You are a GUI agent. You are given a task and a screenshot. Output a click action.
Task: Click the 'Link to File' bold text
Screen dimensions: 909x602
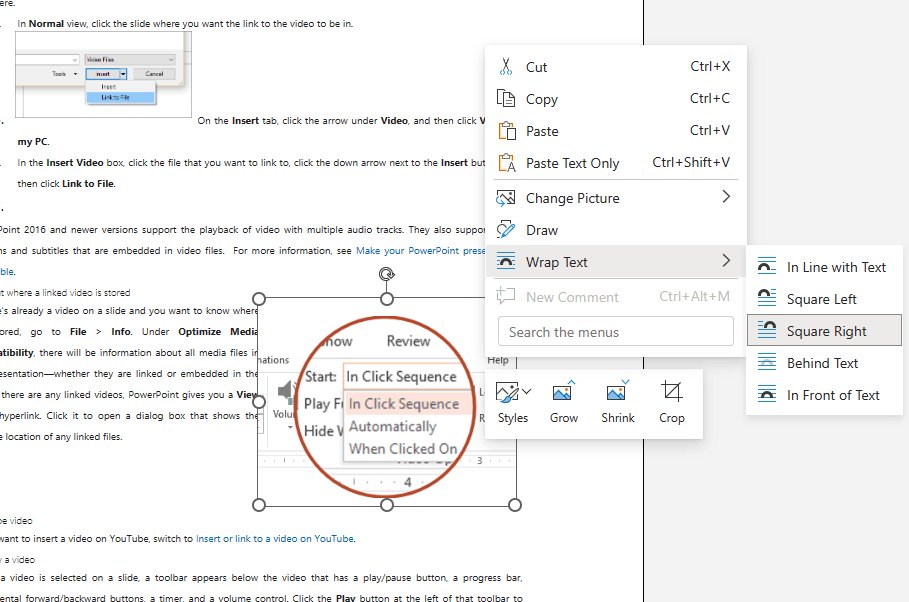88,183
